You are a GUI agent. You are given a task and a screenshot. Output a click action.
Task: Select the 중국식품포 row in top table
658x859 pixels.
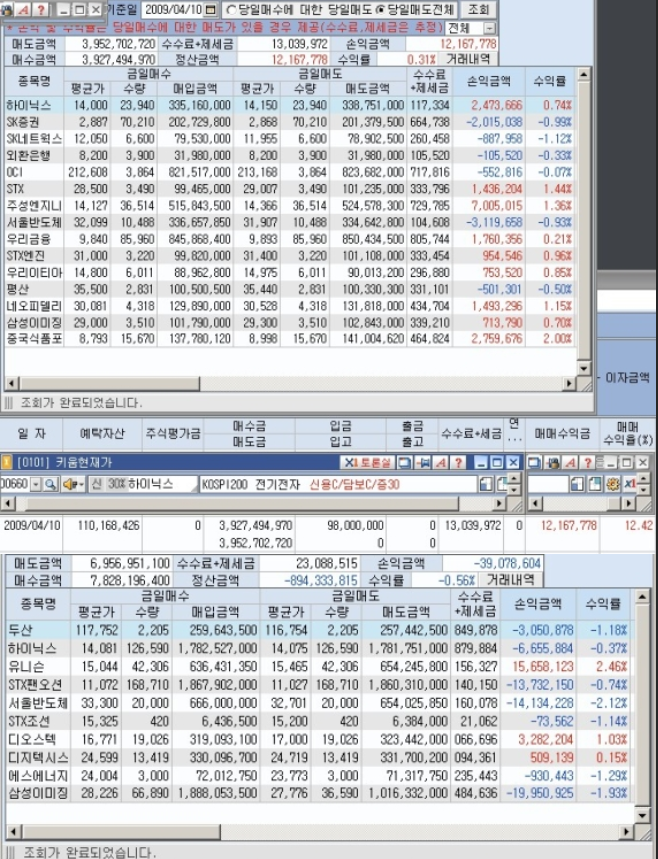pyautogui.click(x=290, y=339)
